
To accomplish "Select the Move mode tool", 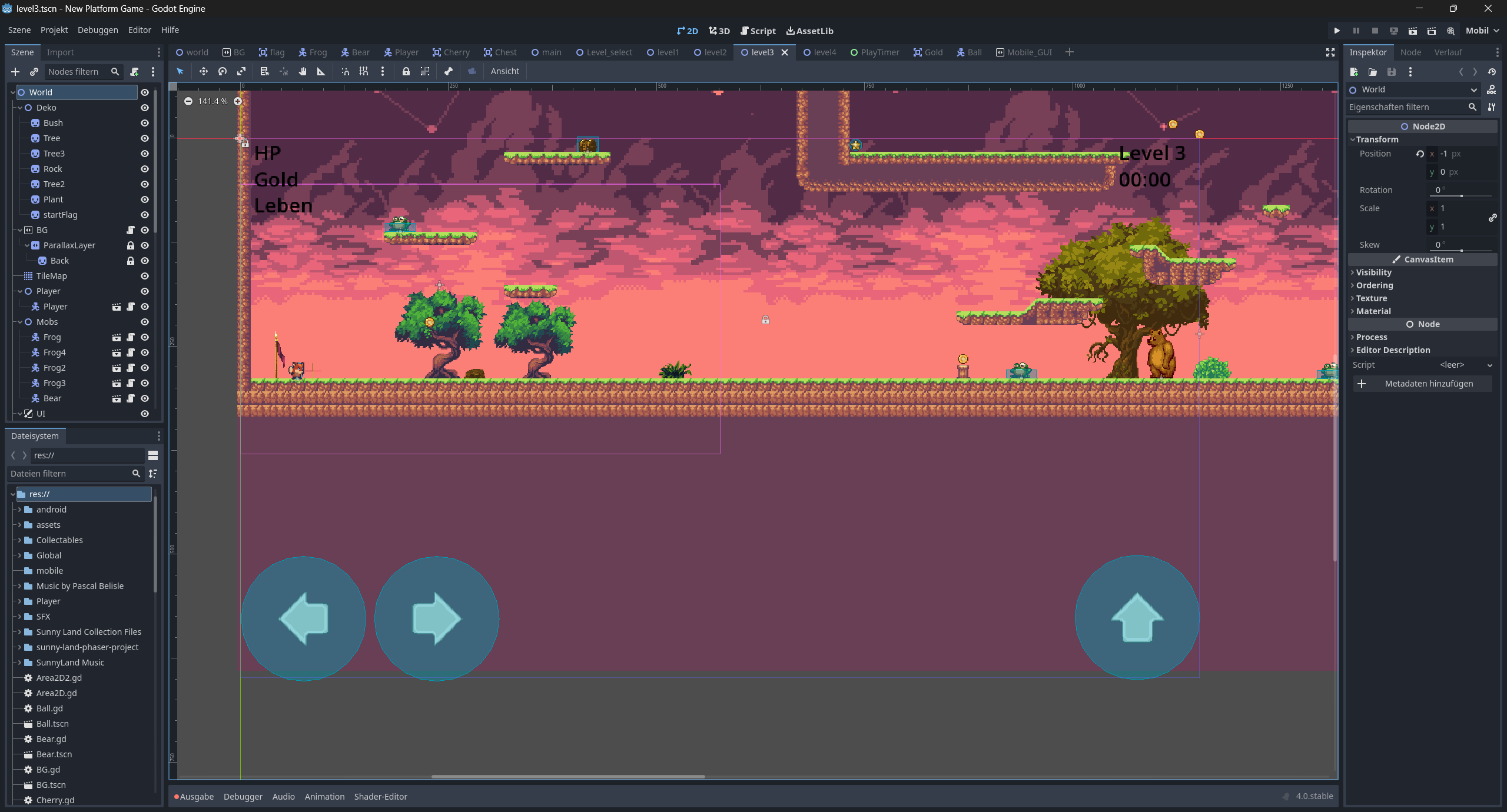I will [203, 71].
